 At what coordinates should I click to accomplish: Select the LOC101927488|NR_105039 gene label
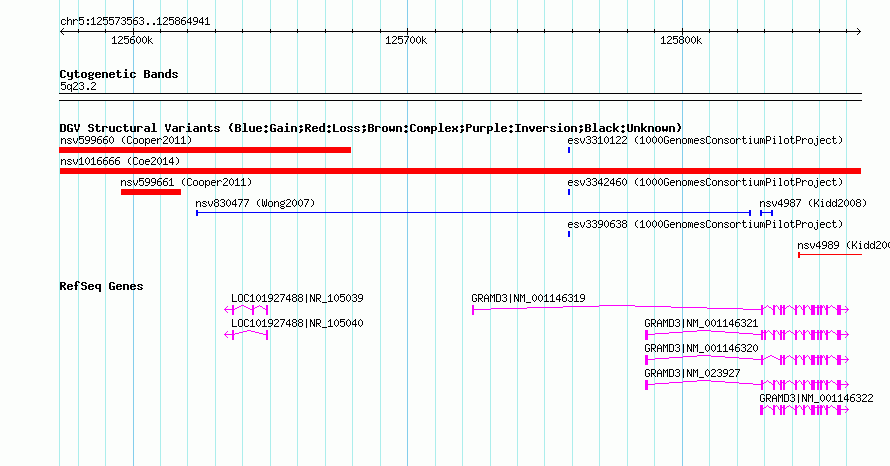pyautogui.click(x=297, y=298)
